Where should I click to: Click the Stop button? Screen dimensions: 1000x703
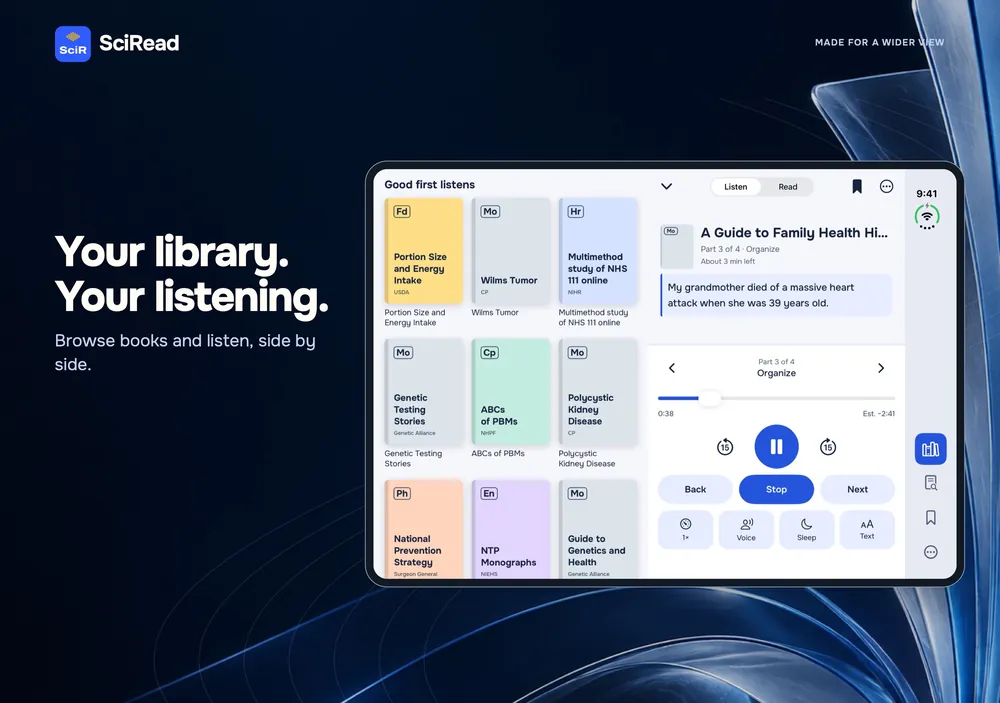point(776,489)
